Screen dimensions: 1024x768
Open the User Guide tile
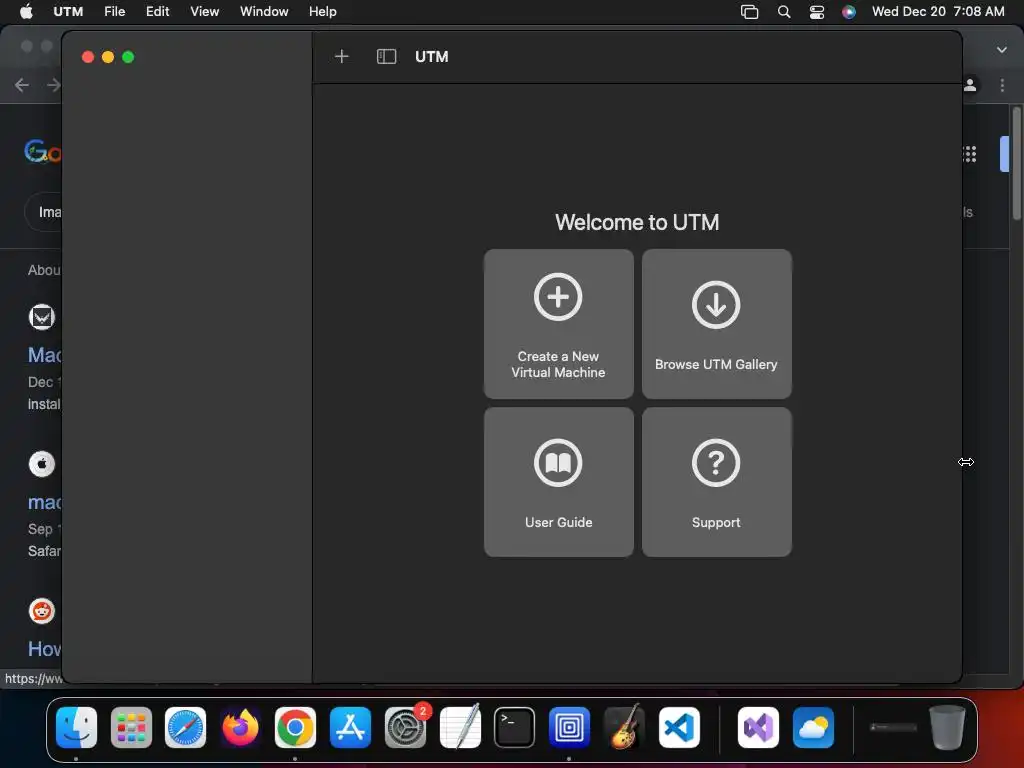[x=558, y=482]
